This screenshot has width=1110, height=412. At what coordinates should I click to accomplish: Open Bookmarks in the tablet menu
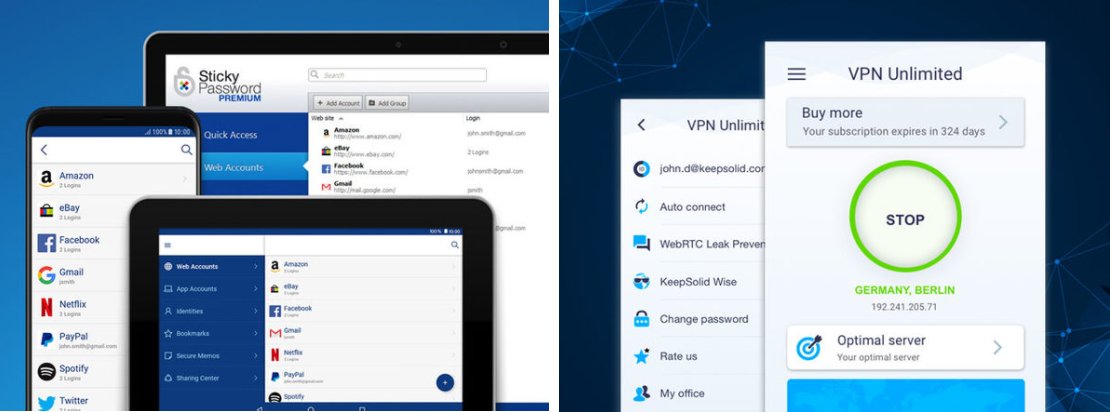pyautogui.click(x=211, y=333)
